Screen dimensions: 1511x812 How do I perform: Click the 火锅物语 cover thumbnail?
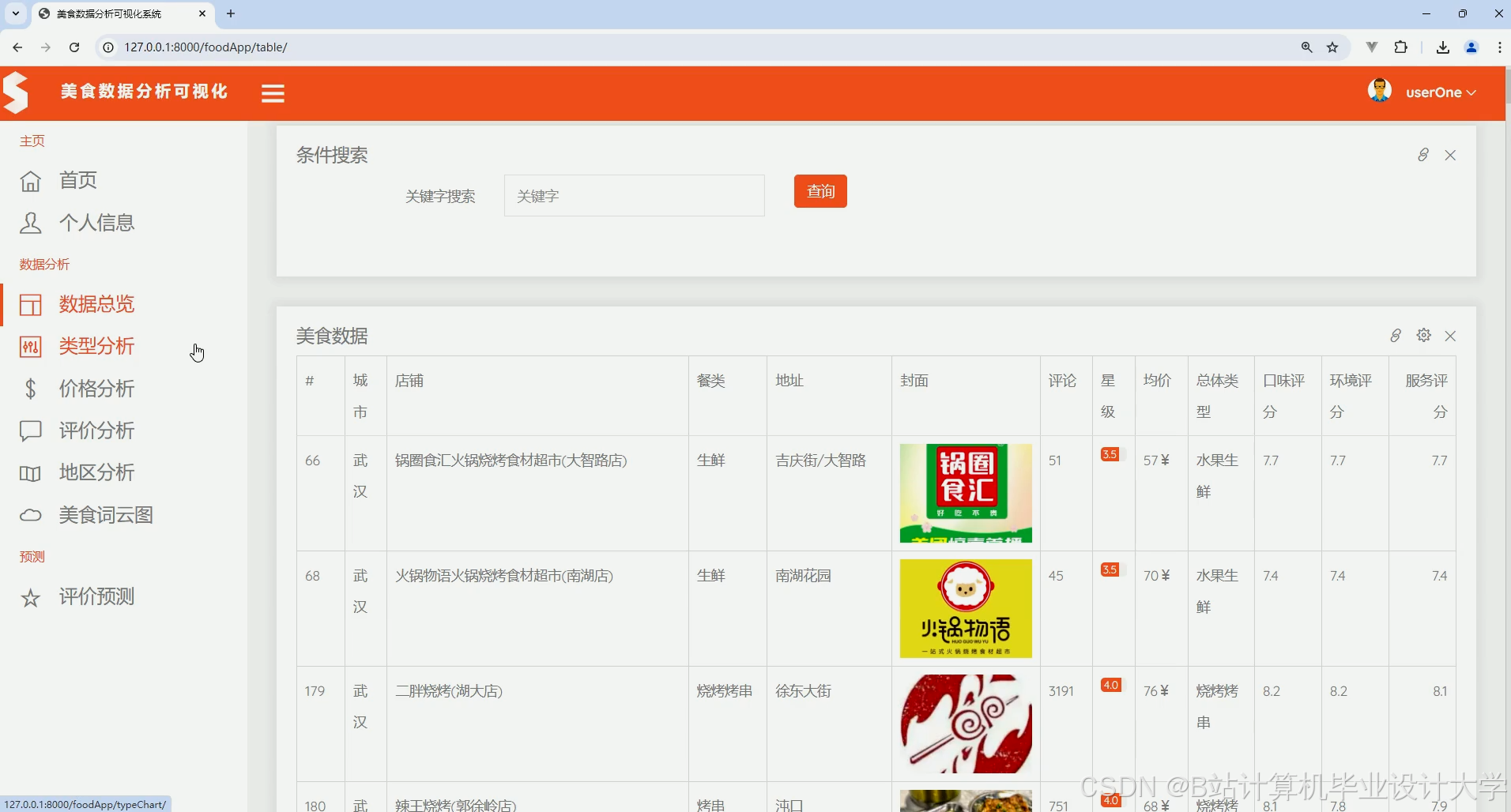966,608
